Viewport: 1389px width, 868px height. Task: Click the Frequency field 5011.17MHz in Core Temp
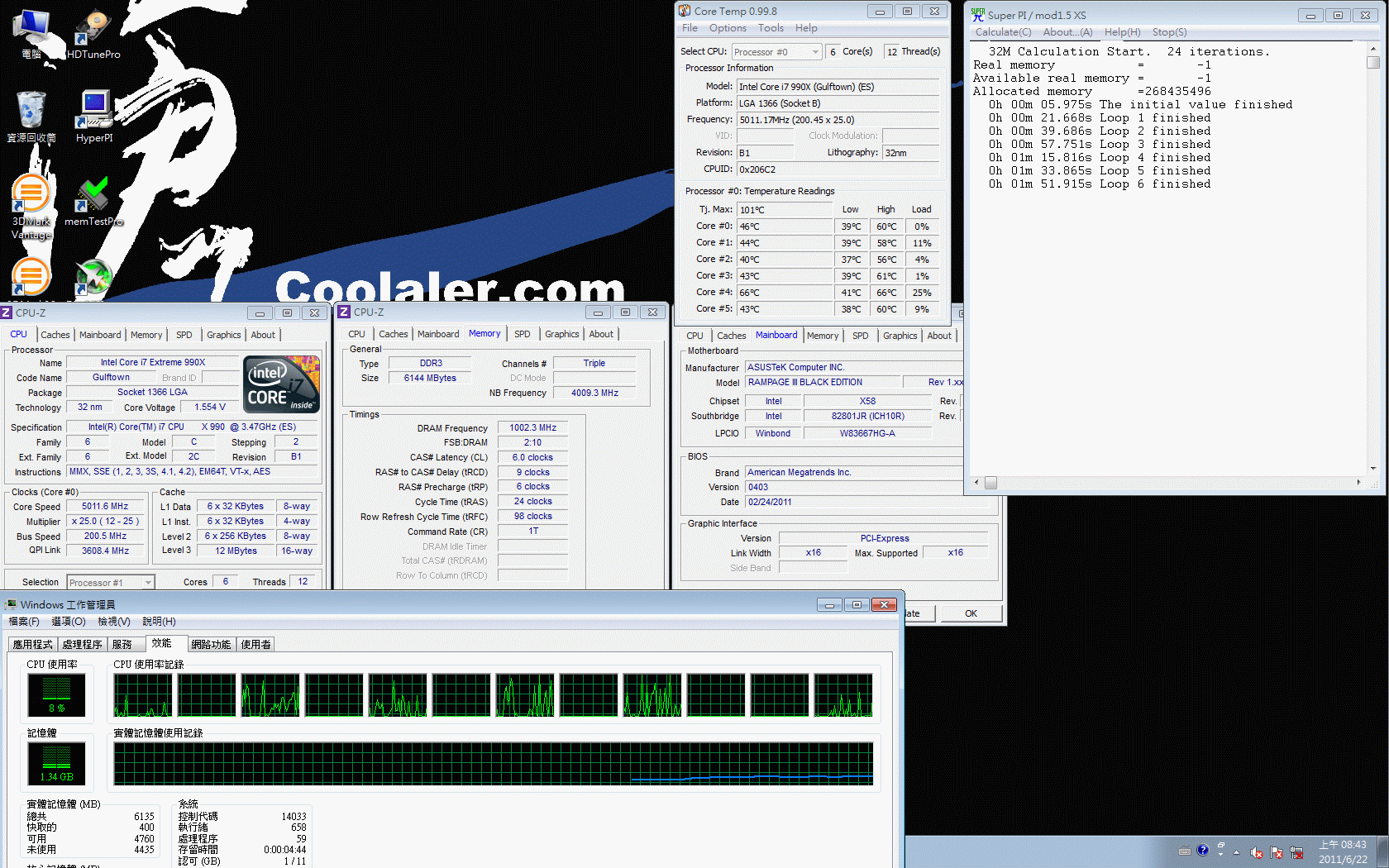[838, 119]
